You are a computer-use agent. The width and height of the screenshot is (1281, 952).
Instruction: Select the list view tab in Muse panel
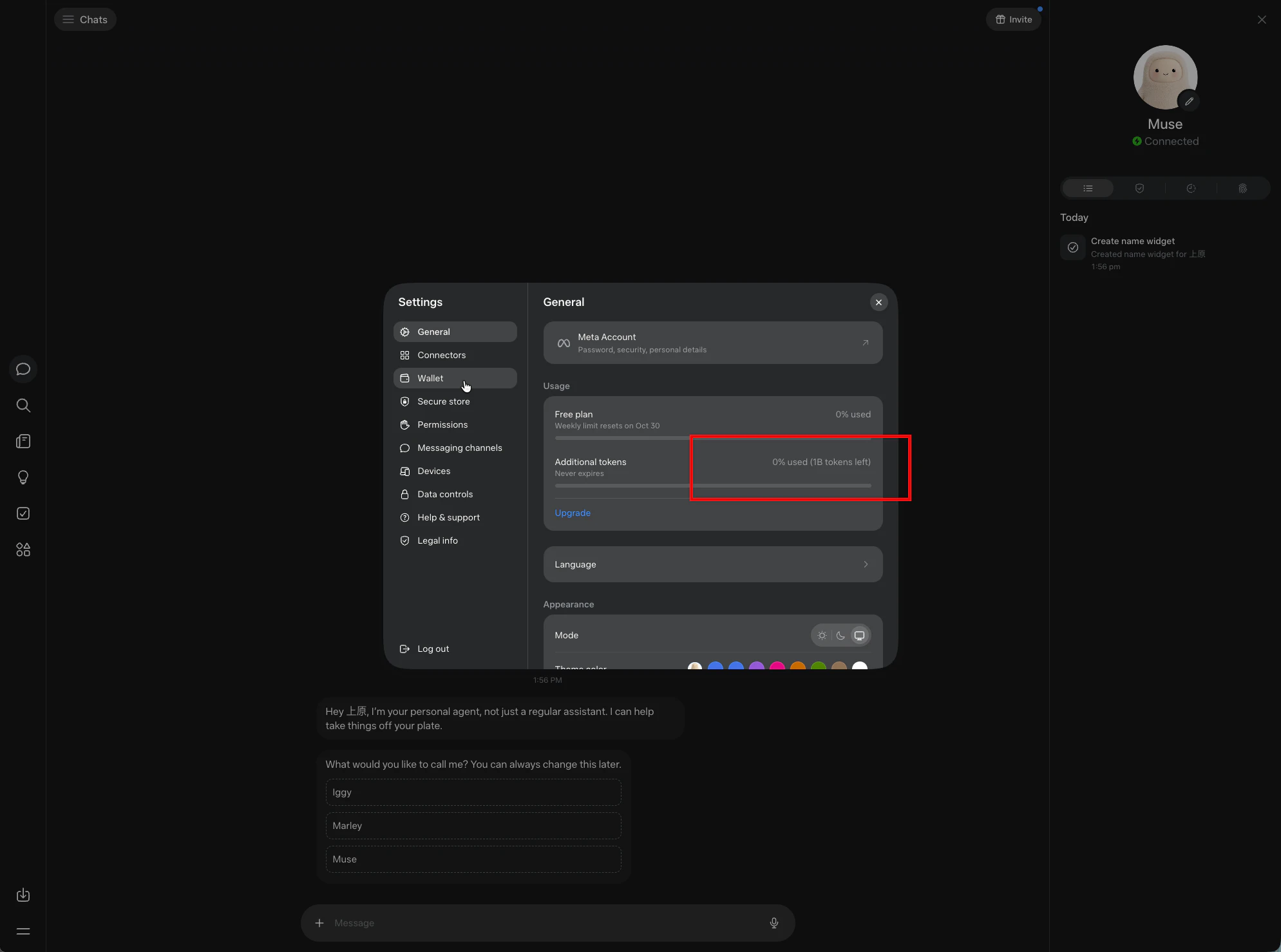pos(1088,188)
